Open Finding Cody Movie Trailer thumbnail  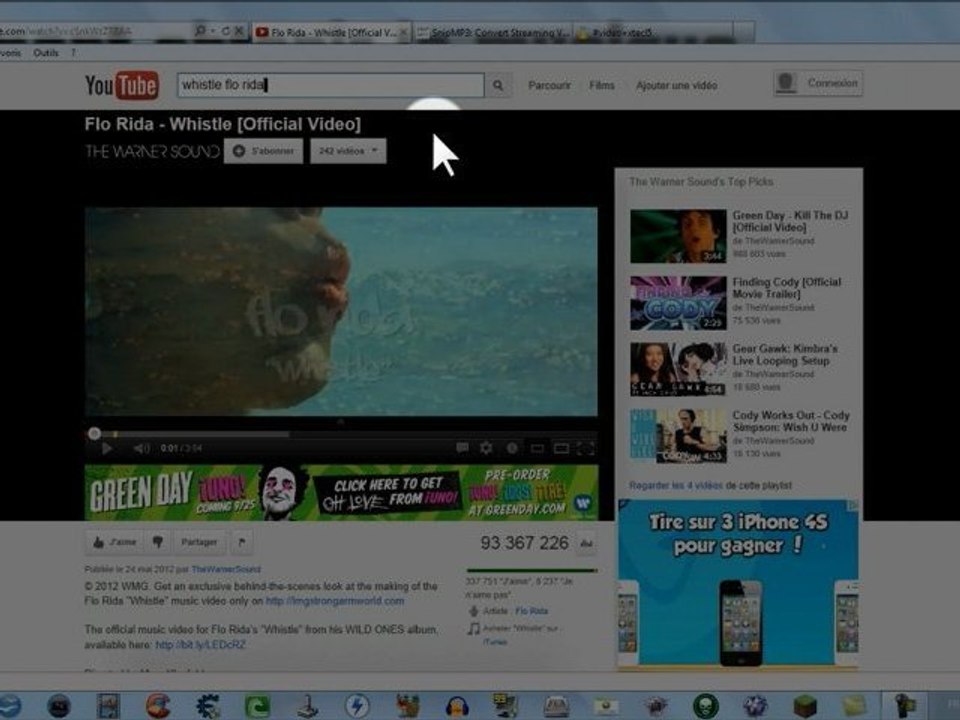point(678,303)
